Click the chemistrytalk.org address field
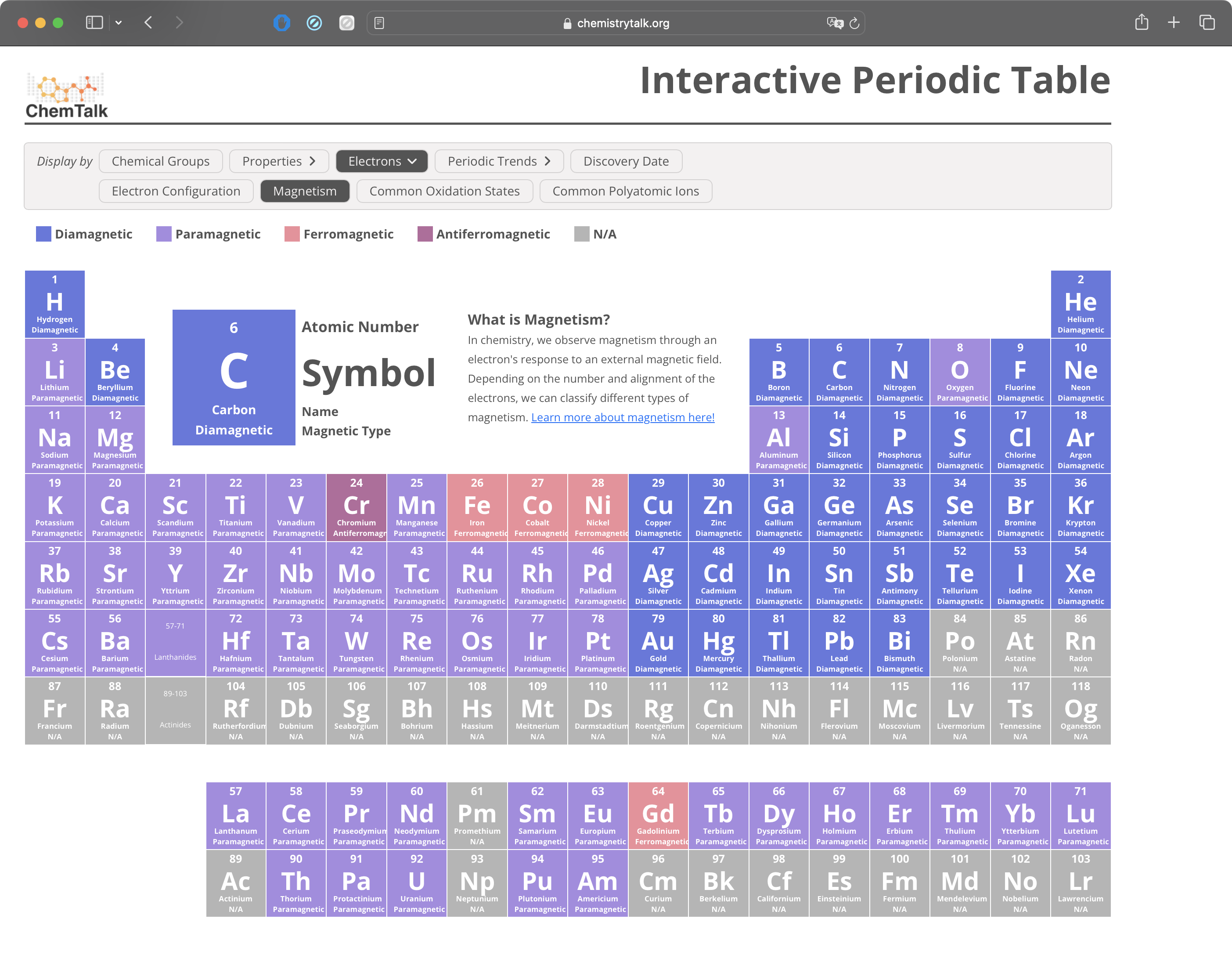 (x=616, y=23)
